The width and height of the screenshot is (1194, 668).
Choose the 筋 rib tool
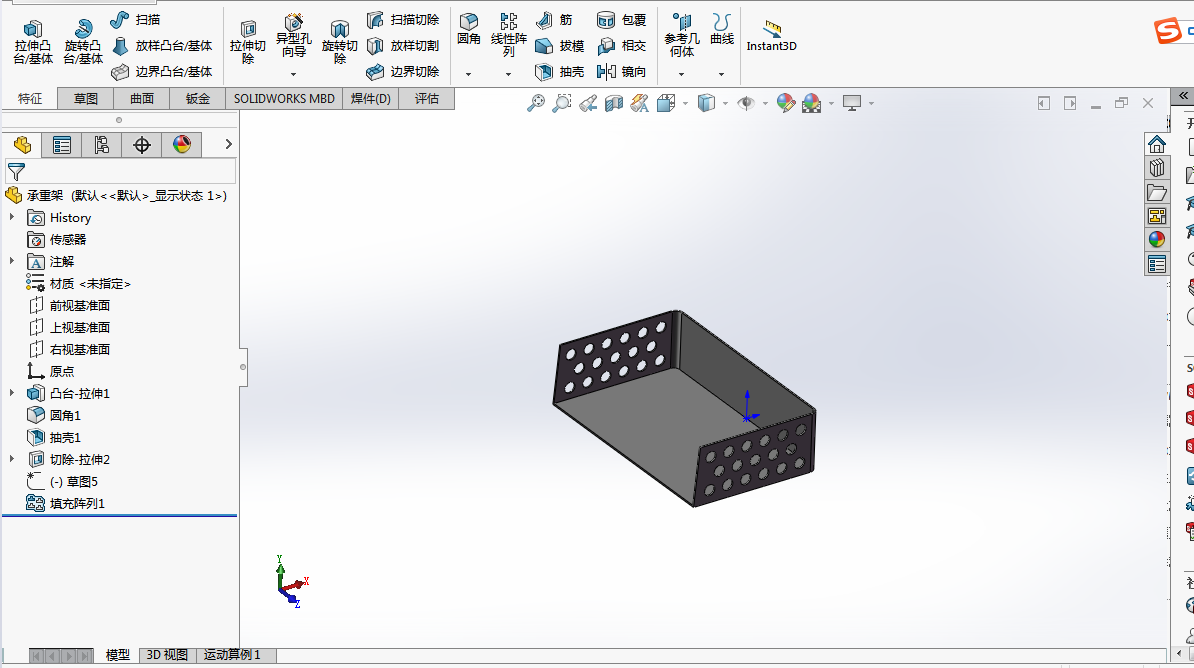(554, 20)
